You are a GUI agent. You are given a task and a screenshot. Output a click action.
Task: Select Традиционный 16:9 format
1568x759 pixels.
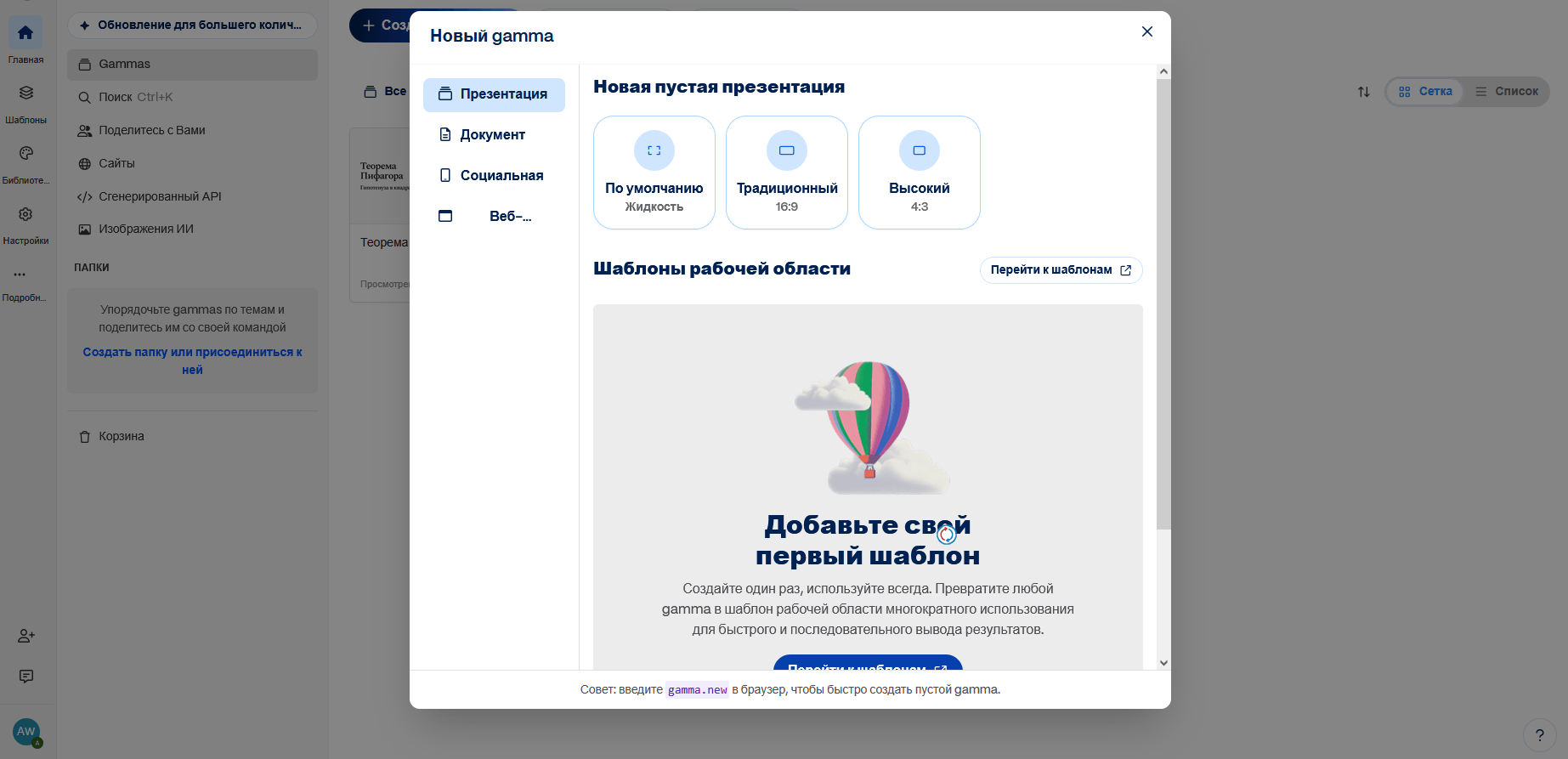[x=787, y=173]
